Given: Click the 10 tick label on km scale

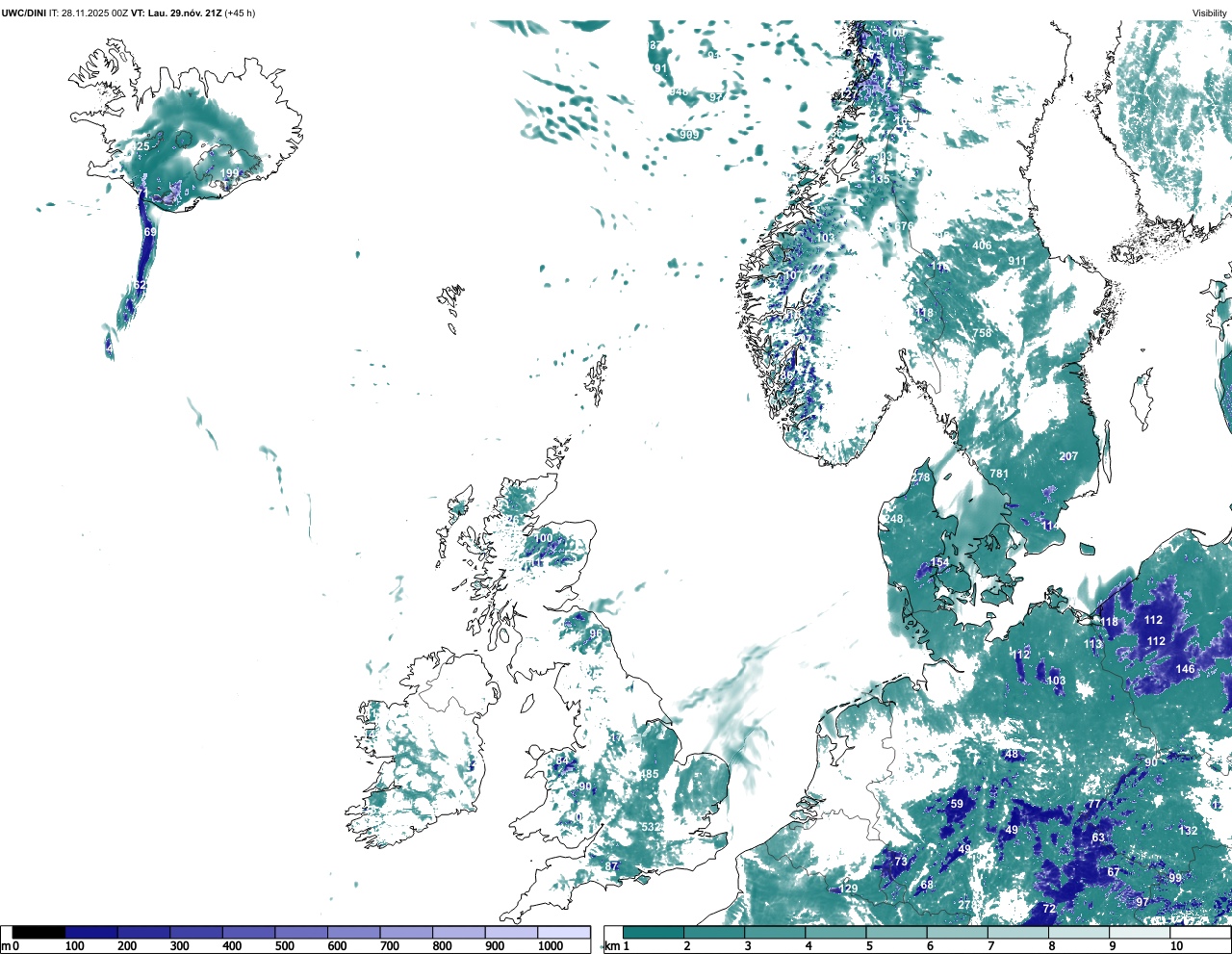Looking at the screenshot, I should pyautogui.click(x=1176, y=946).
